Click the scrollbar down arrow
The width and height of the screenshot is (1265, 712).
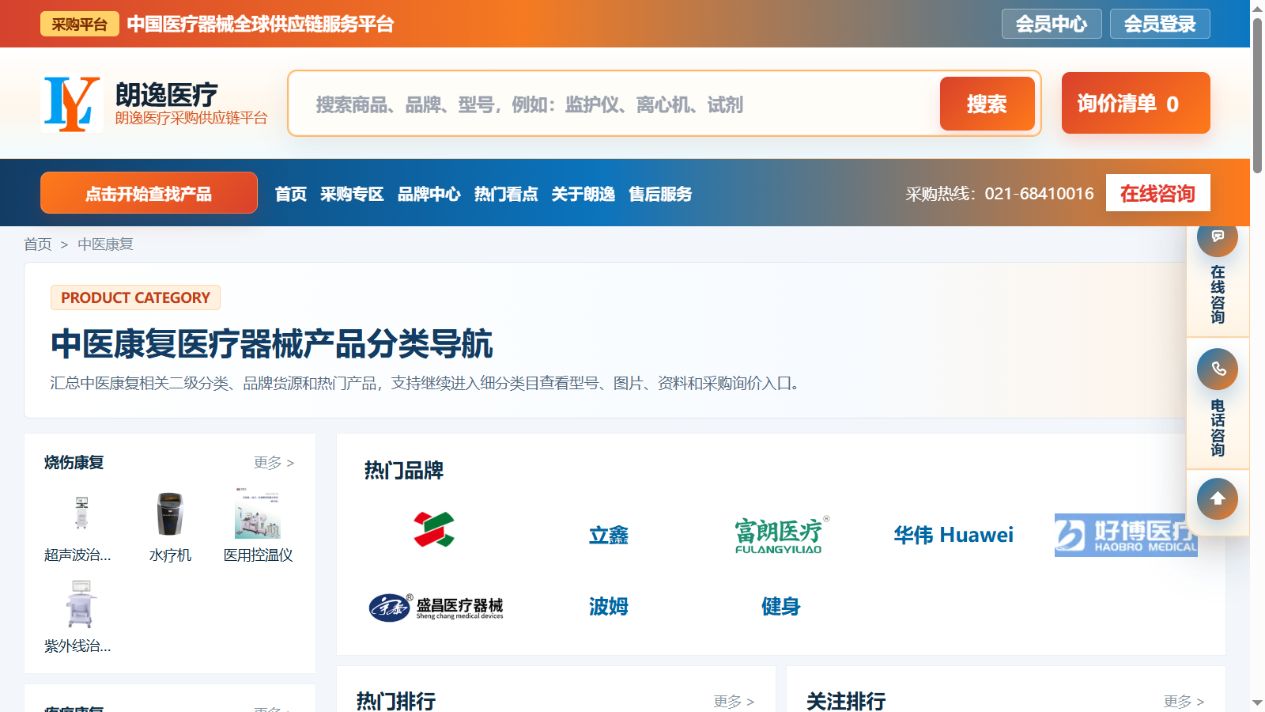pyautogui.click(x=1257, y=703)
